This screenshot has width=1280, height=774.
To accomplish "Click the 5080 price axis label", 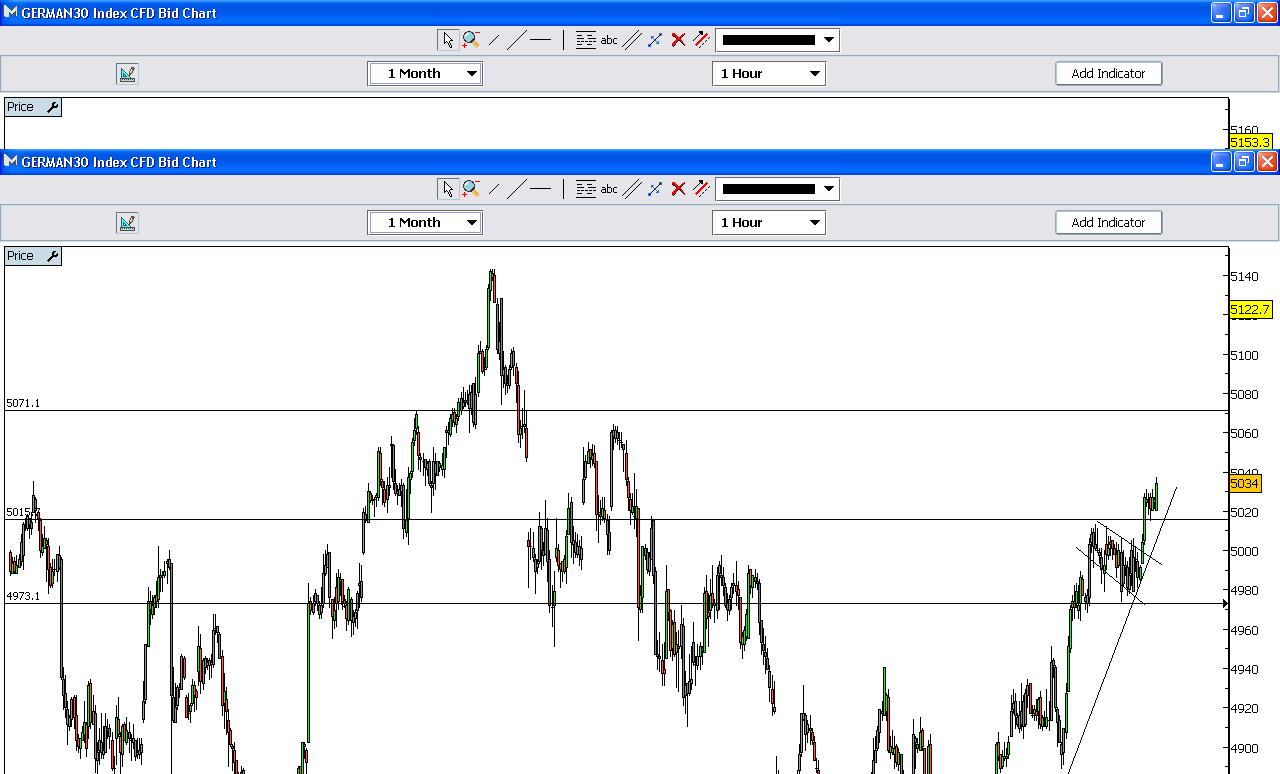I will 1244,394.
